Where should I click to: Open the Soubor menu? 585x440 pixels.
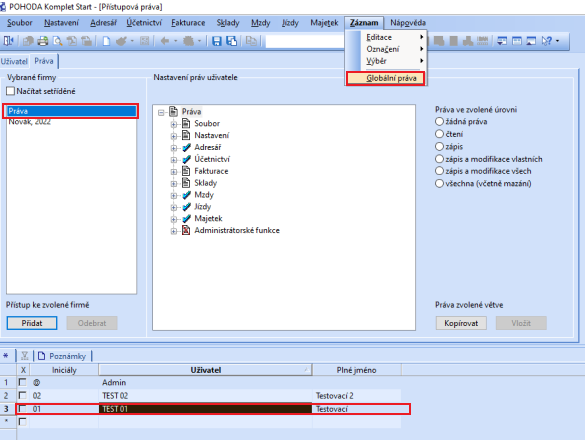(x=20, y=23)
